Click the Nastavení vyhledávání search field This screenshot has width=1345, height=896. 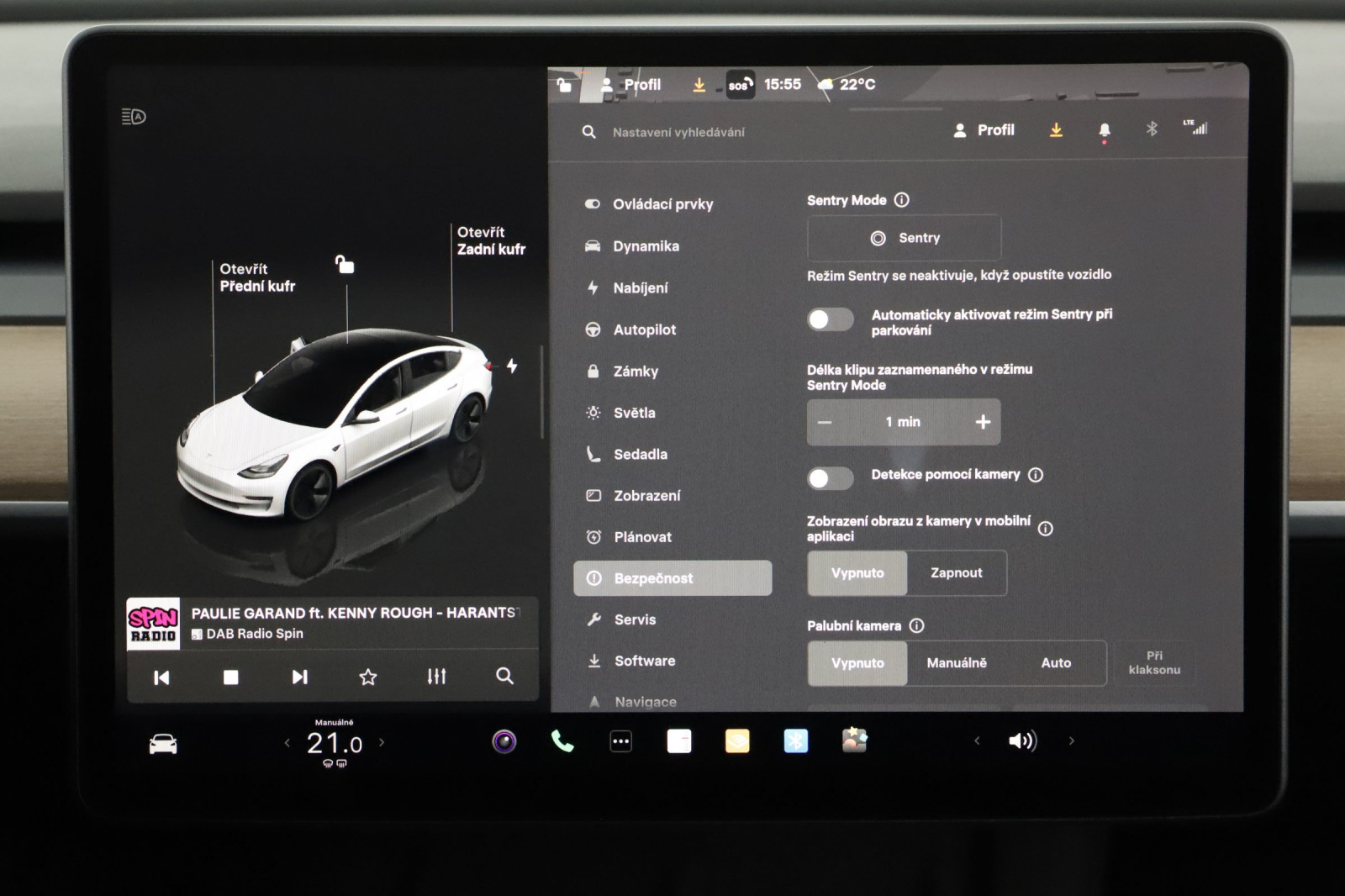tap(678, 132)
